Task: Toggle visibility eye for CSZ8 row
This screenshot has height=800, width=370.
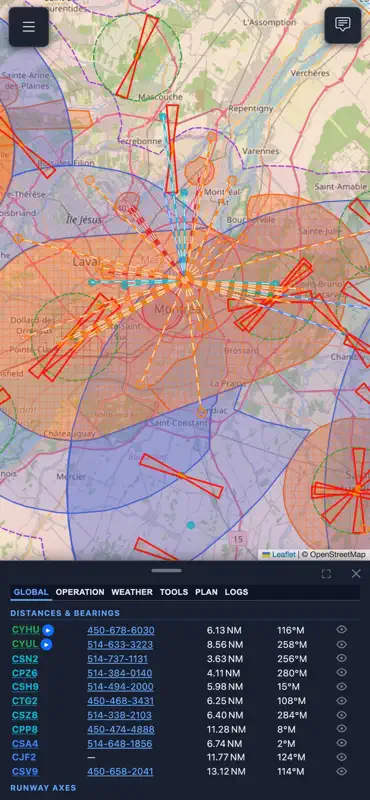Action: (x=342, y=715)
